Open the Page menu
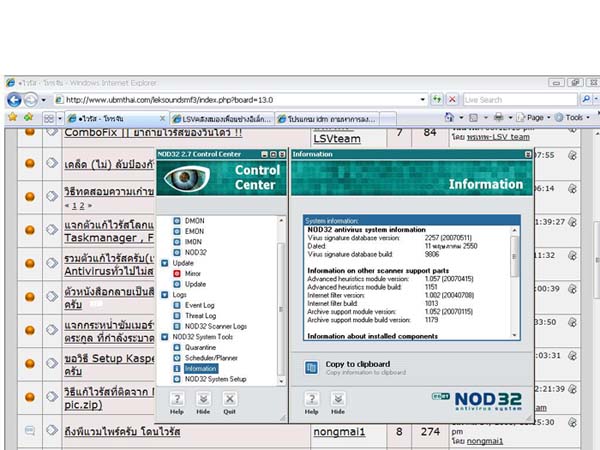This screenshot has width=600, height=450. (533, 118)
